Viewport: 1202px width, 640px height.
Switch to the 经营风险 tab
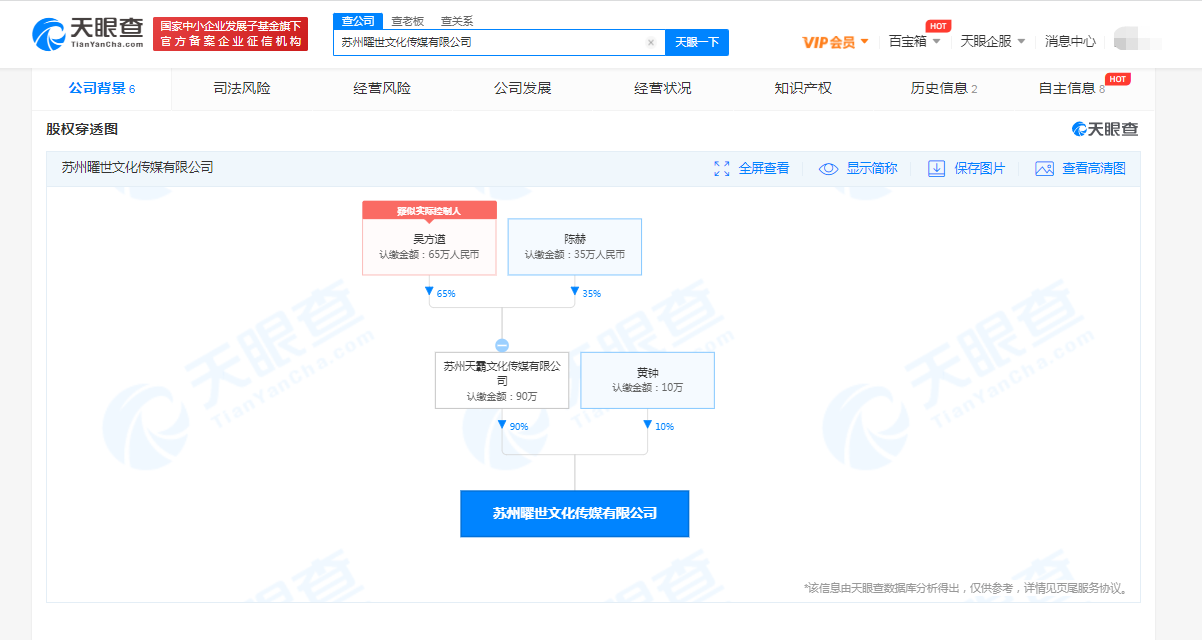(382, 88)
